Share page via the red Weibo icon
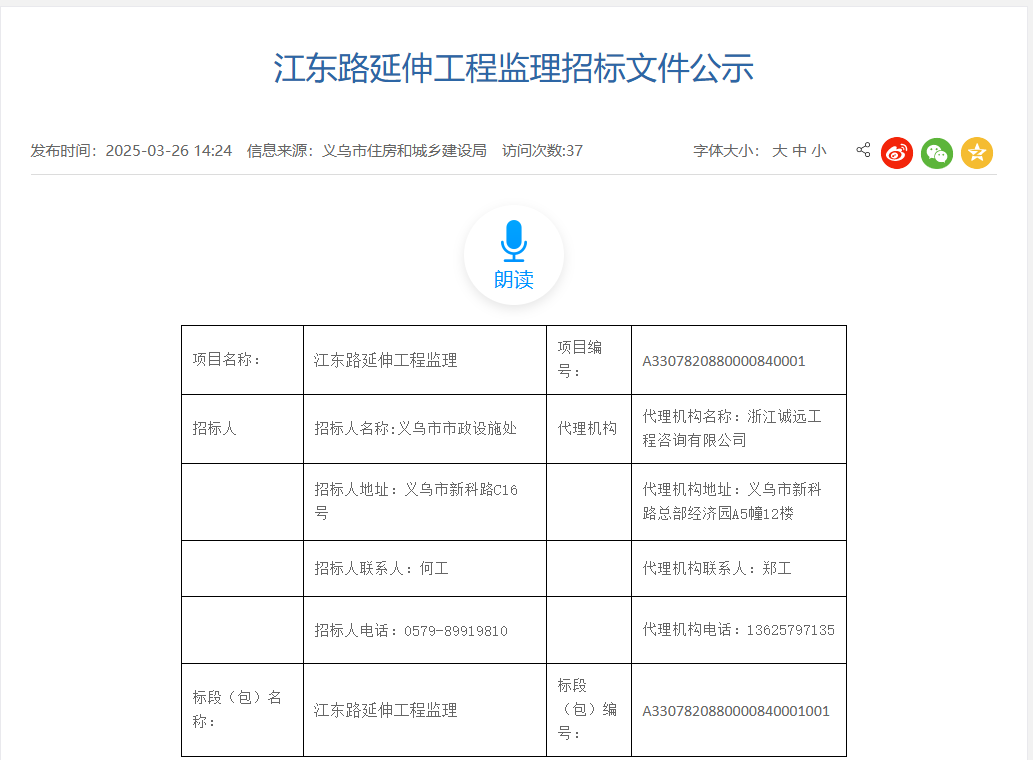 click(897, 153)
